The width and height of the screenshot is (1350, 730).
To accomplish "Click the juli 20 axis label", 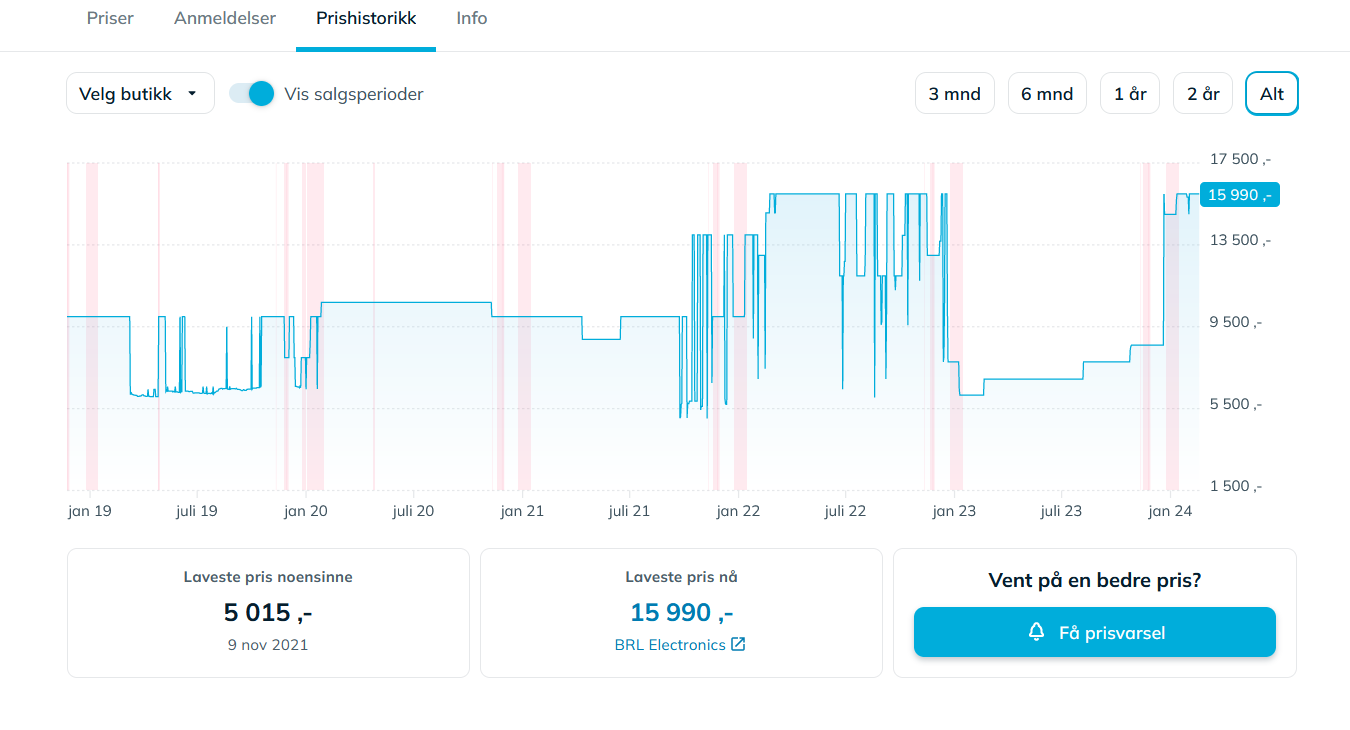I will tap(413, 511).
